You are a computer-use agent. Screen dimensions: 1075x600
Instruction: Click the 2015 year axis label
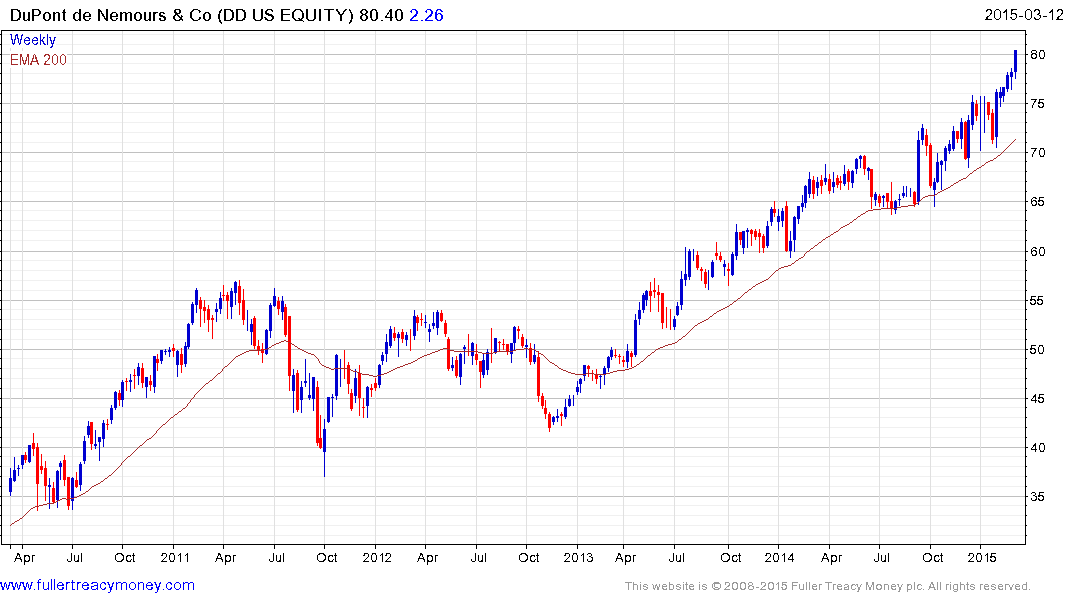point(981,557)
